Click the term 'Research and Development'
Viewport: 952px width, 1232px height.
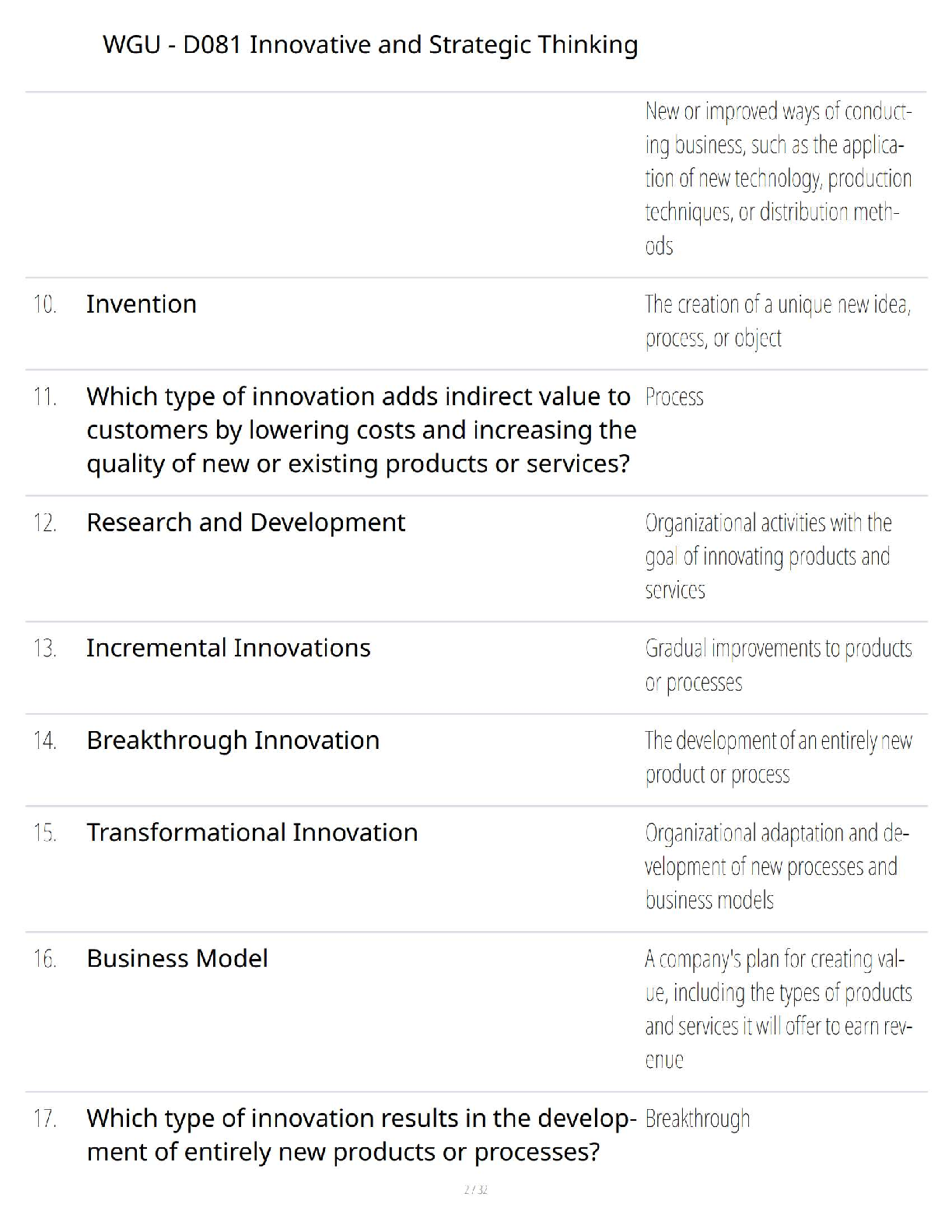pos(246,523)
